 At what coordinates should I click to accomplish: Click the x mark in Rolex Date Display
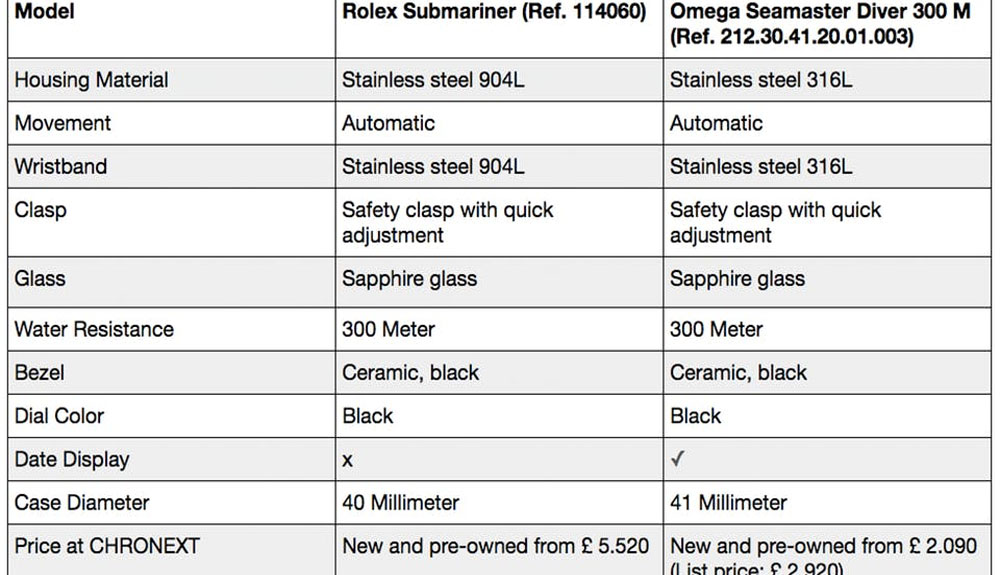[x=348, y=460]
